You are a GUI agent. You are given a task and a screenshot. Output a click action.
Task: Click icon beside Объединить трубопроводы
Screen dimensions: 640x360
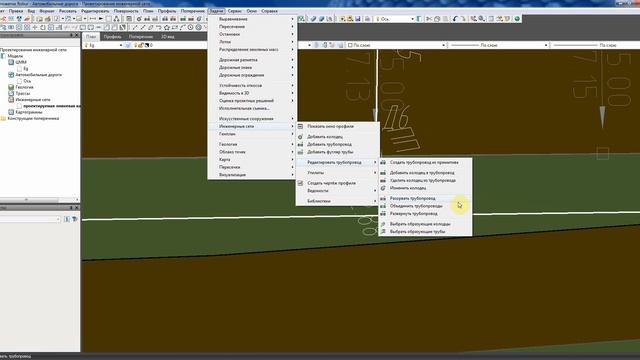[383, 206]
